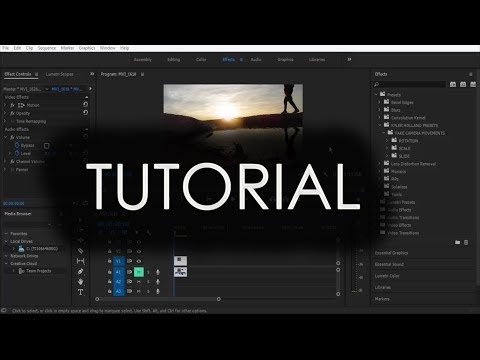This screenshot has width=480, height=360.
Task: Open Effect Controls panel menu
Action: click(36, 74)
